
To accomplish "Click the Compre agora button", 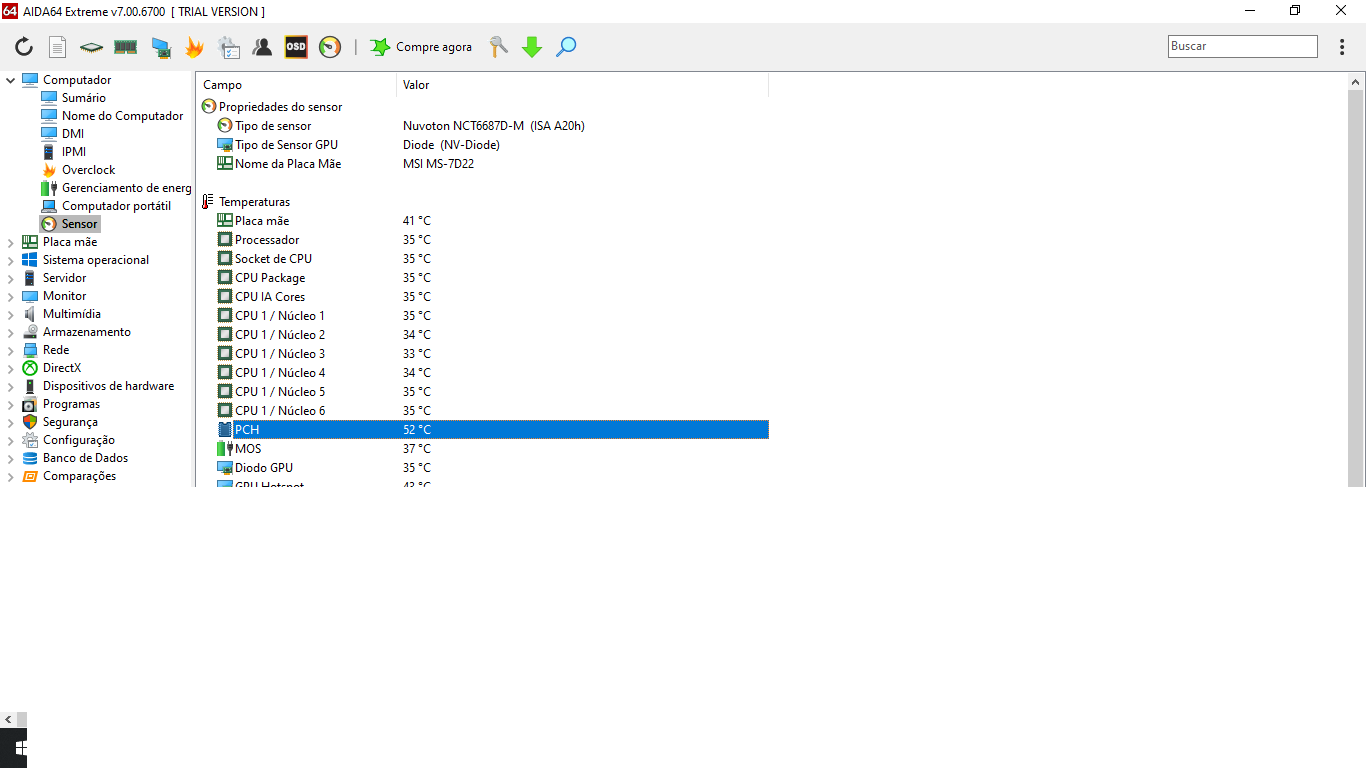I will [421, 47].
